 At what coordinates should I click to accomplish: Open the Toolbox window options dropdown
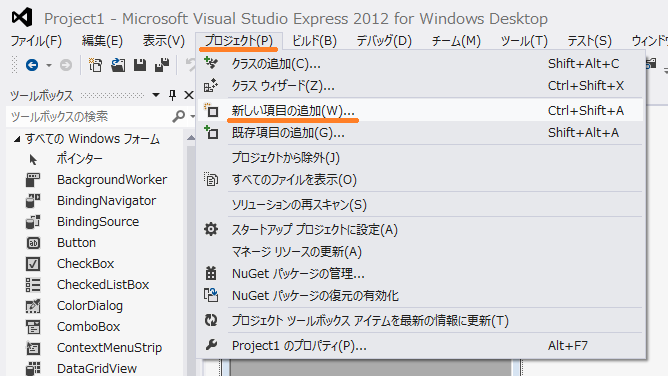pyautogui.click(x=156, y=95)
